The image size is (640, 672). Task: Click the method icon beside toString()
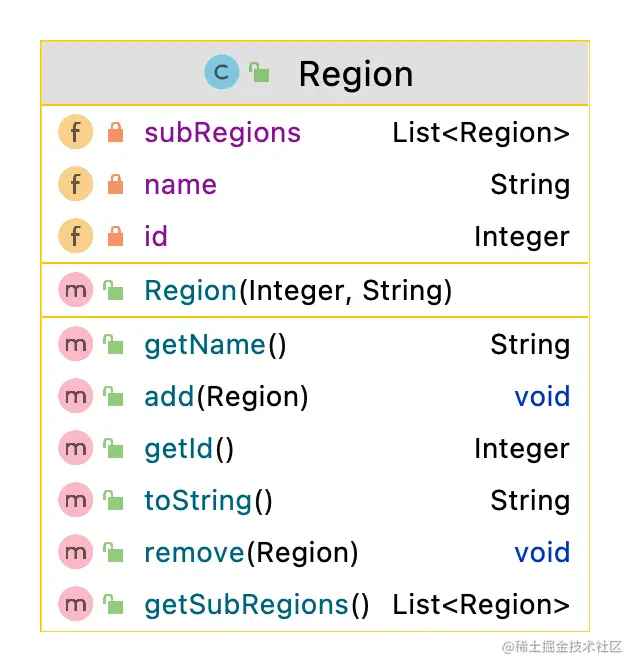coord(76,500)
